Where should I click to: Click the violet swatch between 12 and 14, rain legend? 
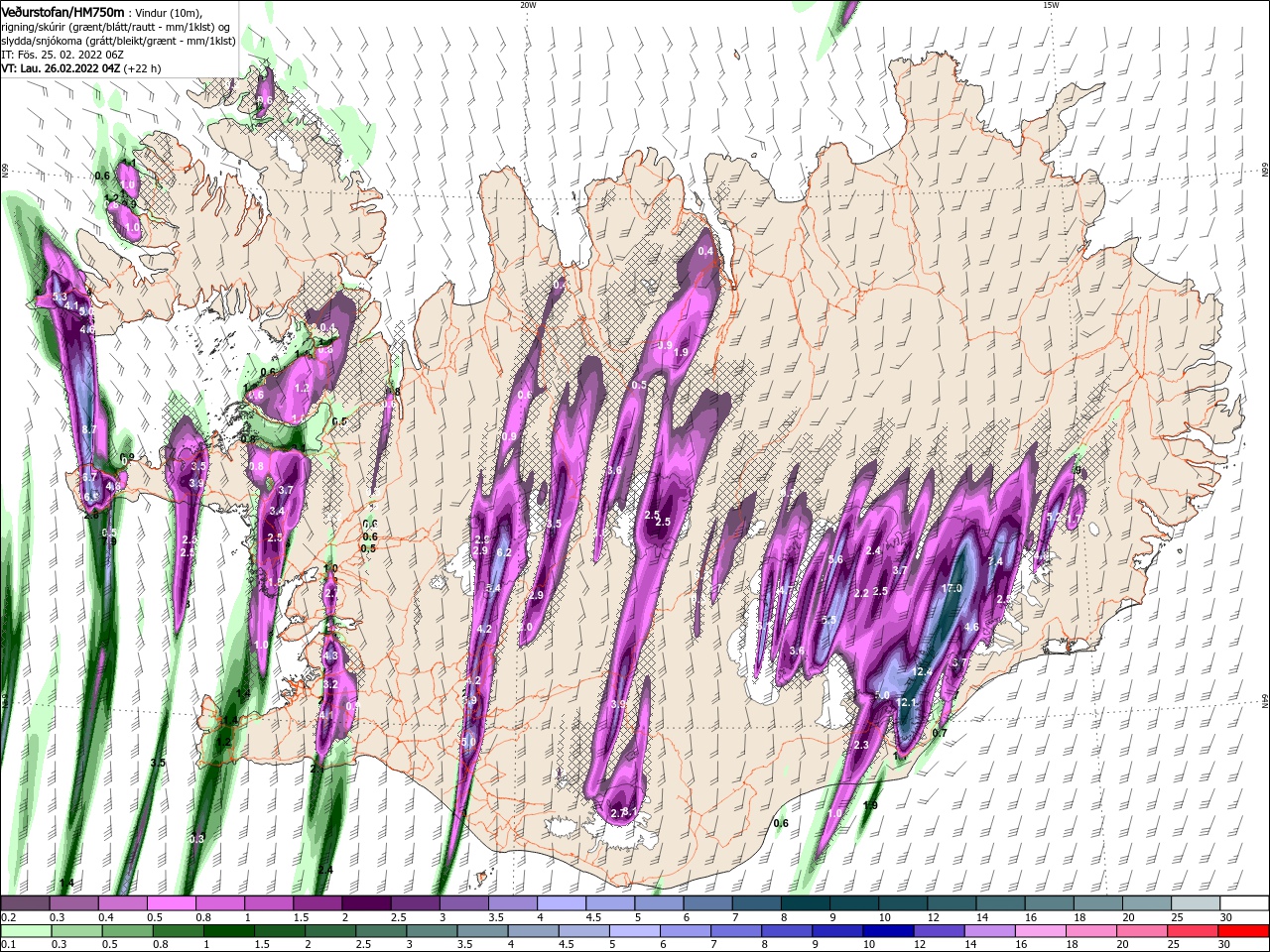click(938, 931)
